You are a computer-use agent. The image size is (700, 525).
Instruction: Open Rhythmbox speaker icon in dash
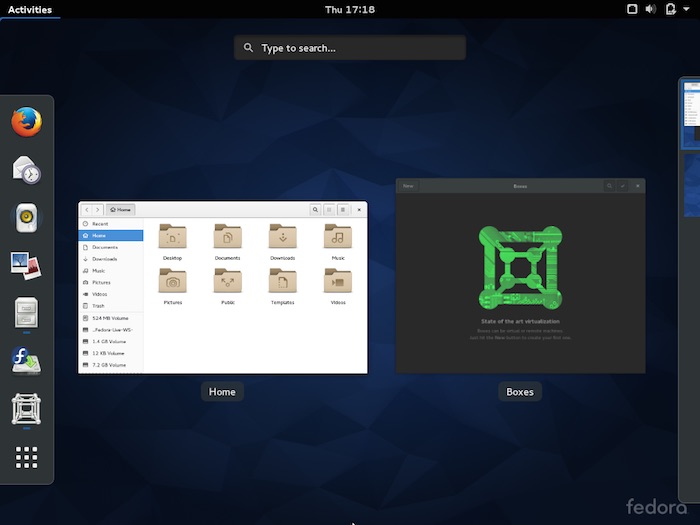click(27, 217)
